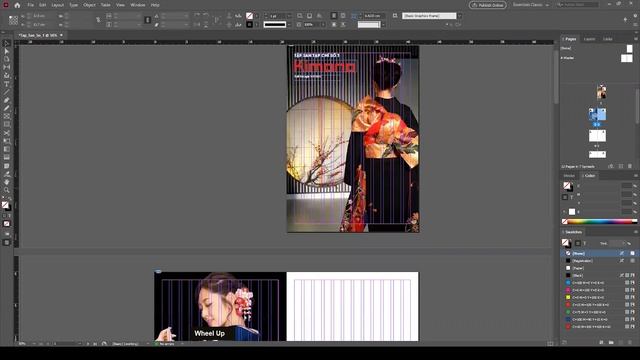The image size is (640, 360).
Task: Open the stroke style dropdown
Action: (289, 24)
